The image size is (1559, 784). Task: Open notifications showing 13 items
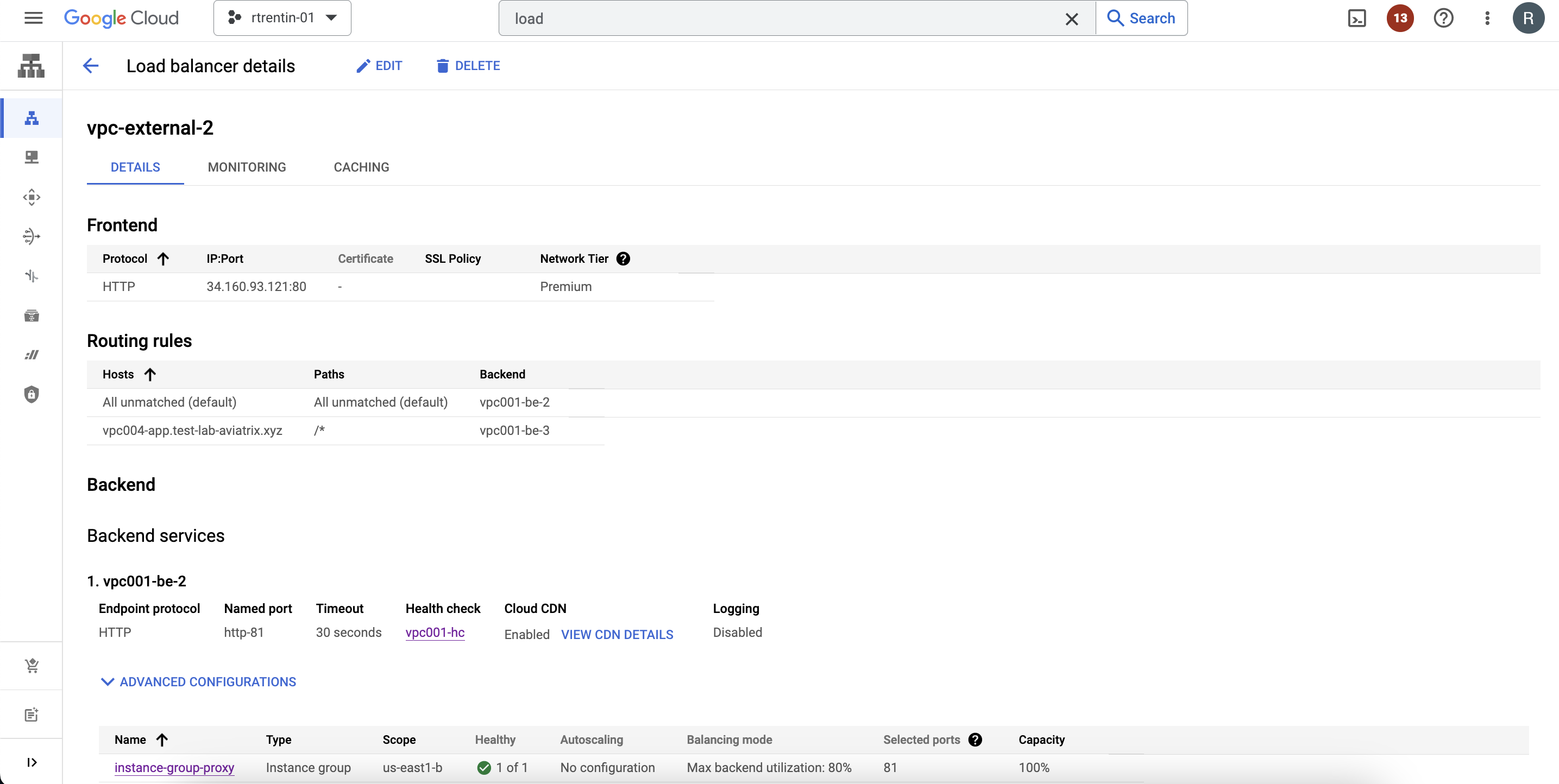(x=1399, y=18)
